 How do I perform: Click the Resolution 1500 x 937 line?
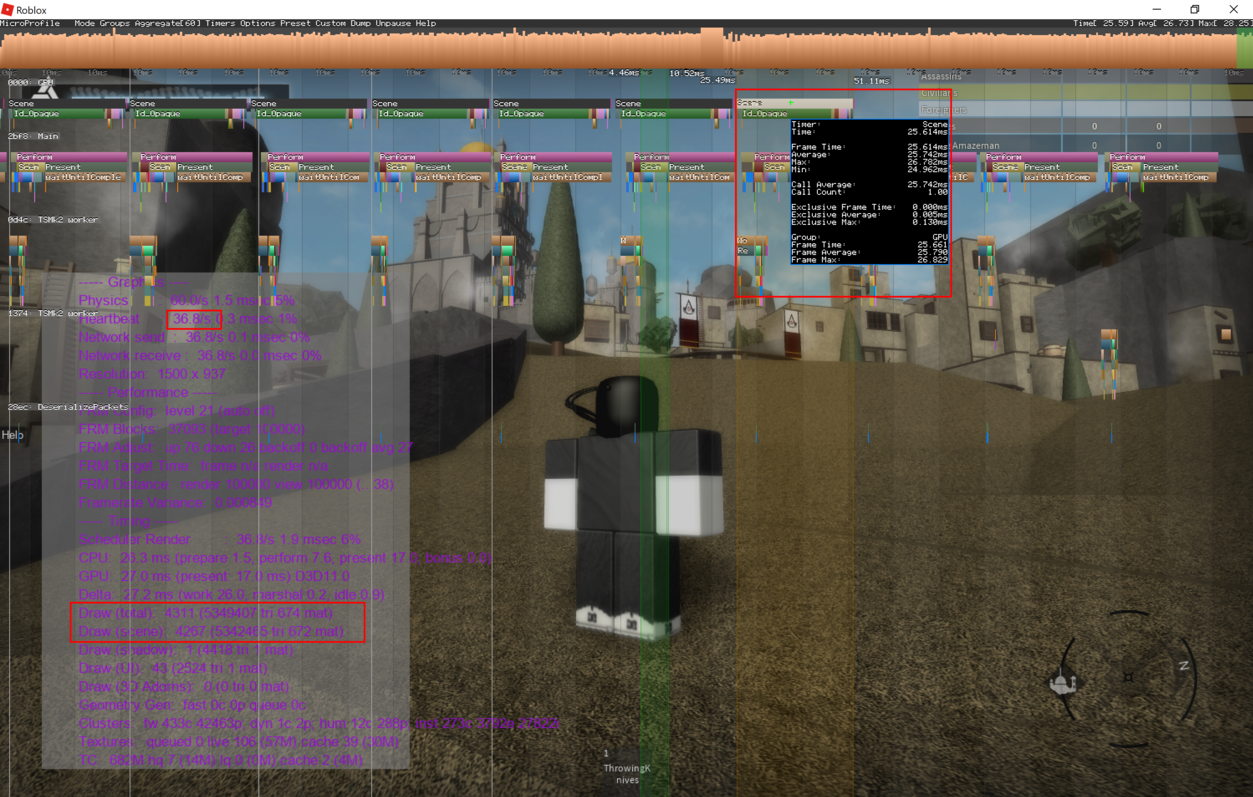(x=152, y=374)
